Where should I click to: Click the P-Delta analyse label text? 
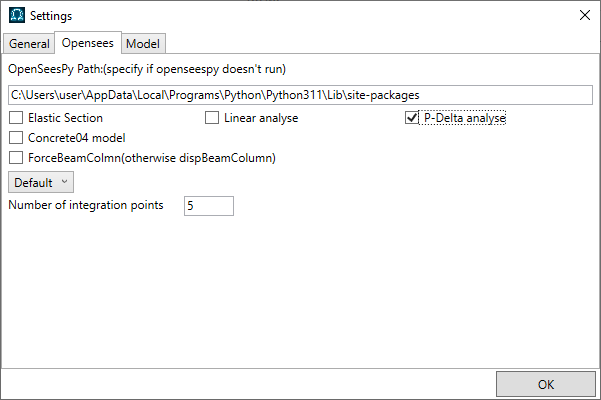(465, 118)
